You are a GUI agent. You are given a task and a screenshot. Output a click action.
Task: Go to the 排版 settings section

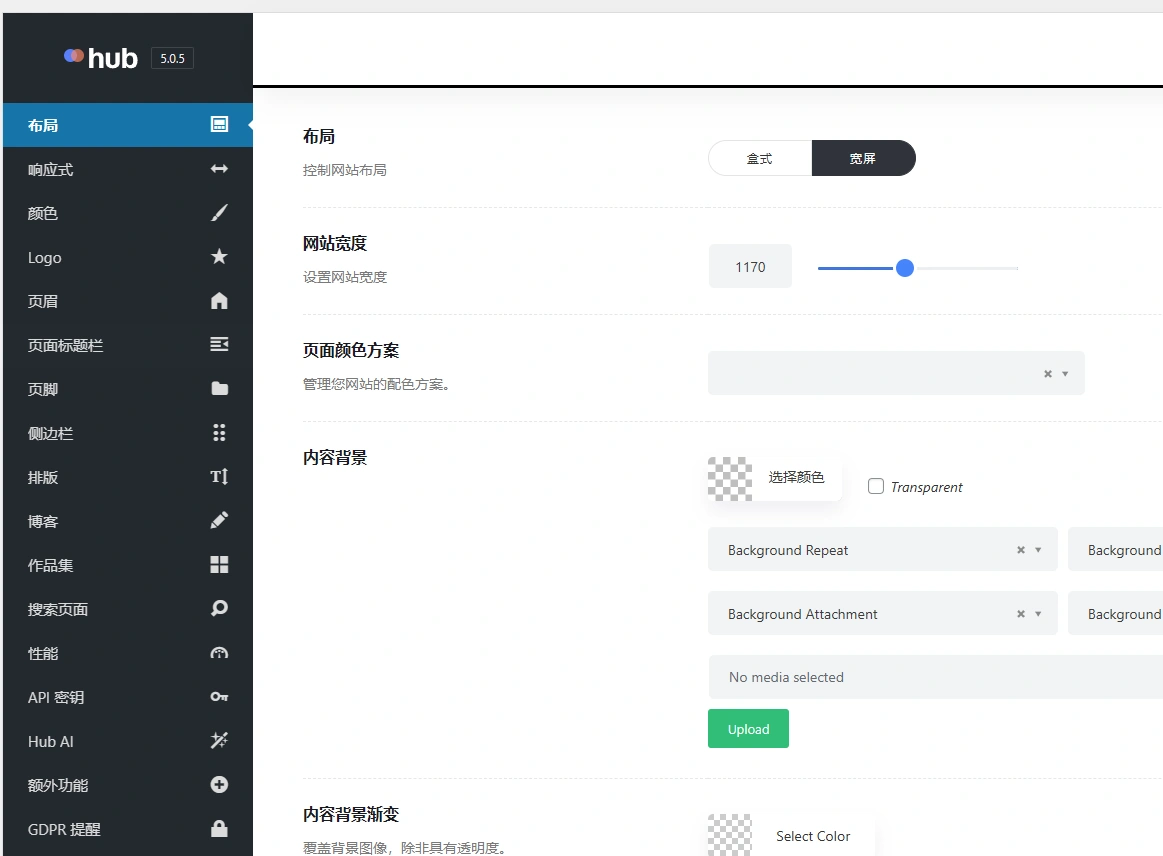point(128,477)
